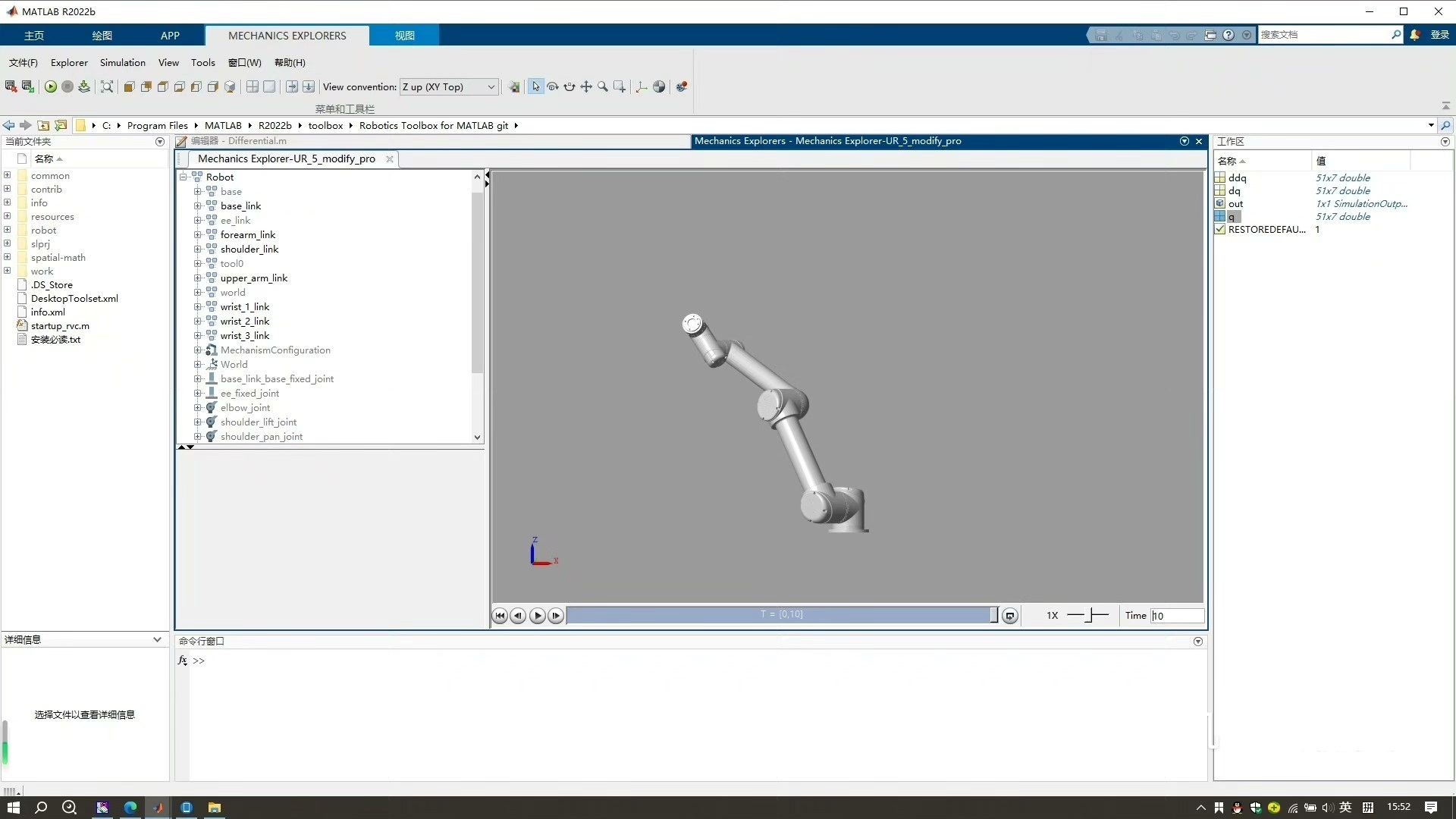The width and height of the screenshot is (1456, 819).
Task: Toggle the center of mass display icon
Action: point(659,87)
